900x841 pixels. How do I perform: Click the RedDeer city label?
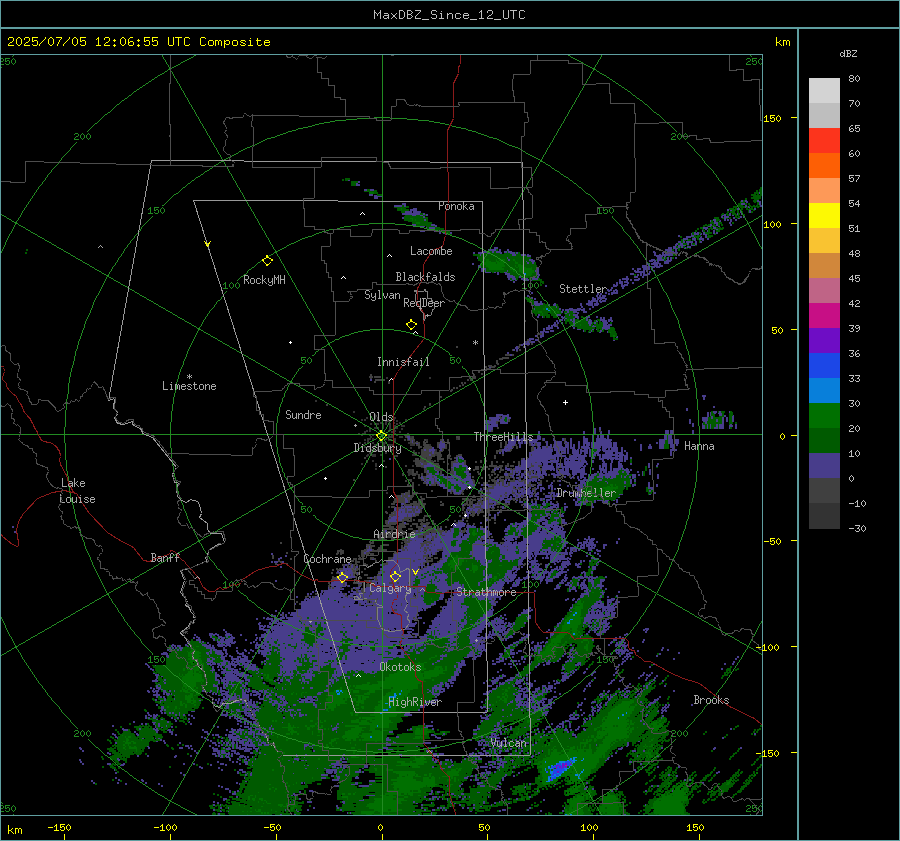(x=424, y=303)
